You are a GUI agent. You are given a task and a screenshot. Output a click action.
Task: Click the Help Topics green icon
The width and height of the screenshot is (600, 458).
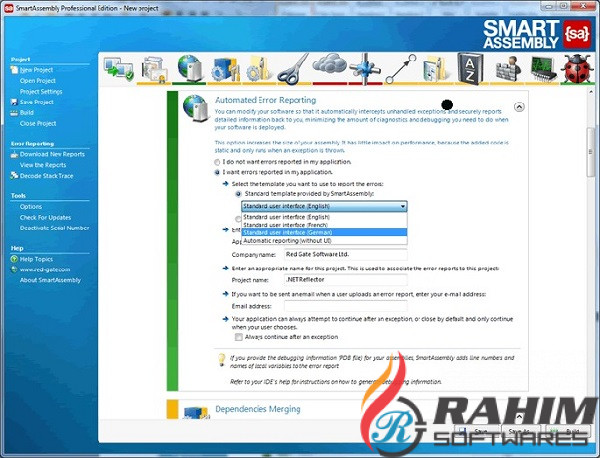15,259
